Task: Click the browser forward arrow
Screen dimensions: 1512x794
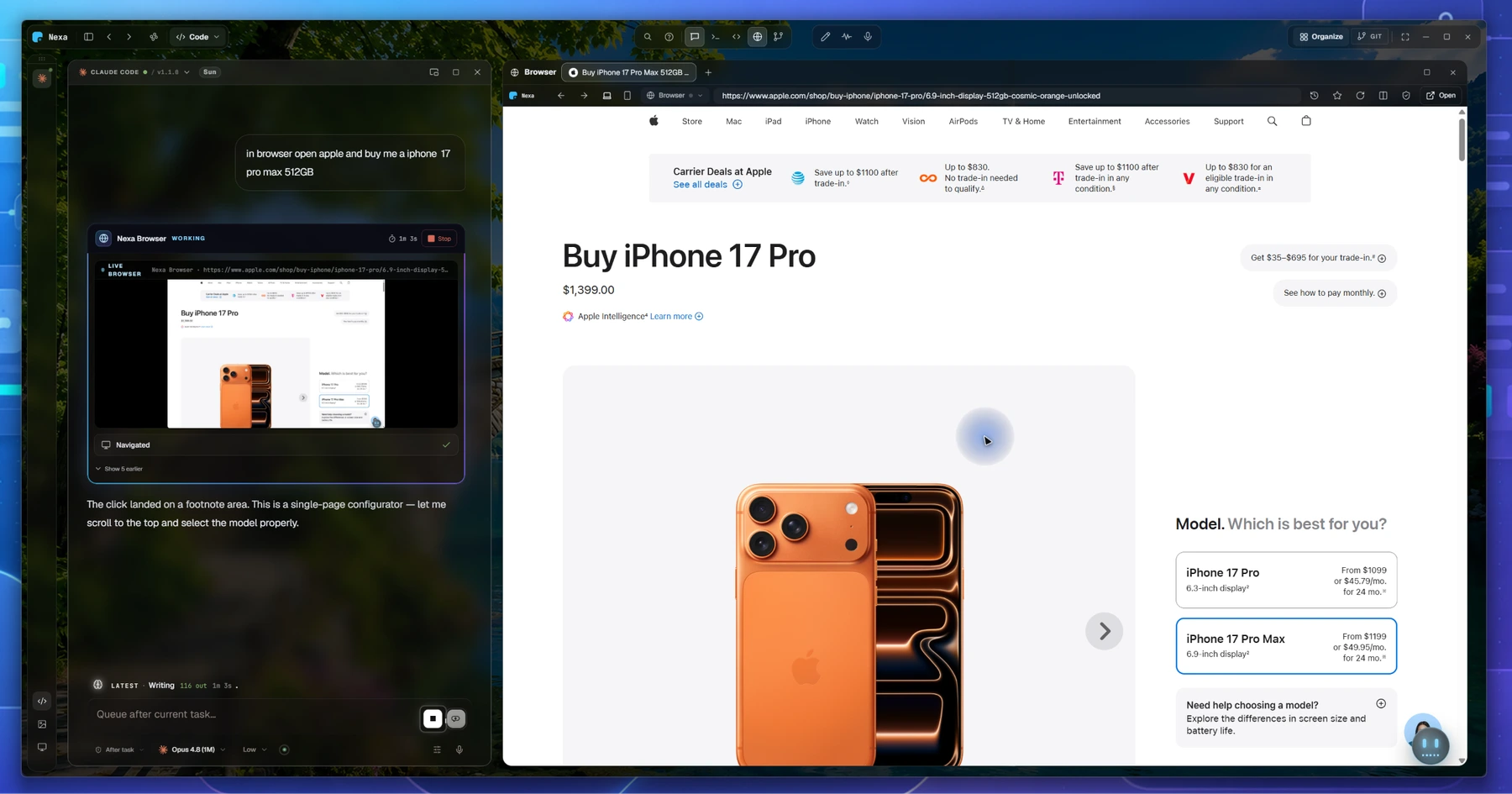Action: 585,96
